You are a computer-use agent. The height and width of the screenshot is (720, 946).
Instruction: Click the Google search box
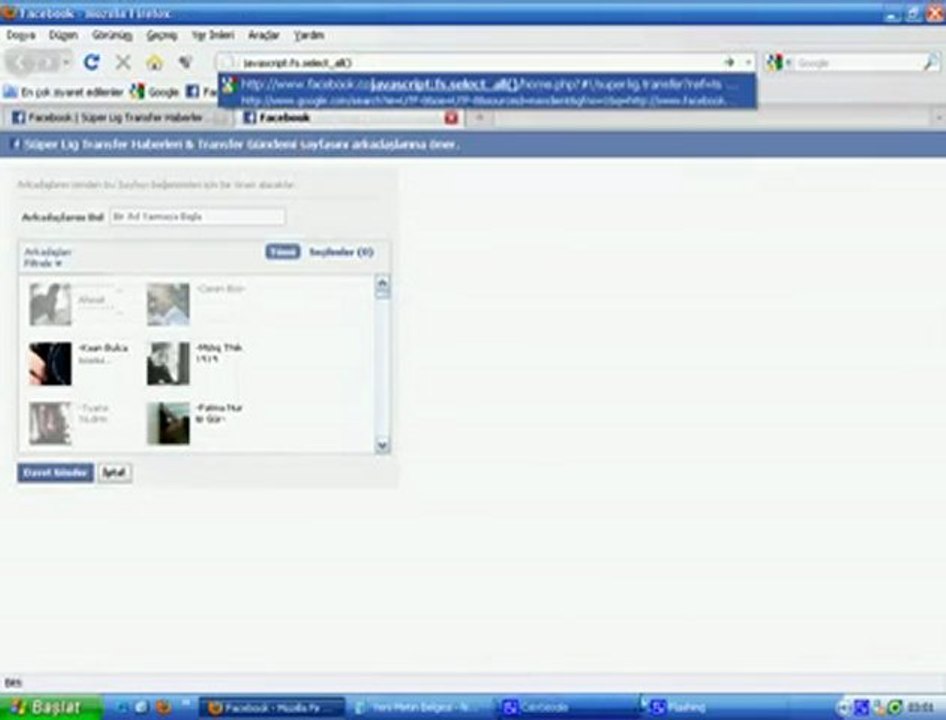coord(858,63)
